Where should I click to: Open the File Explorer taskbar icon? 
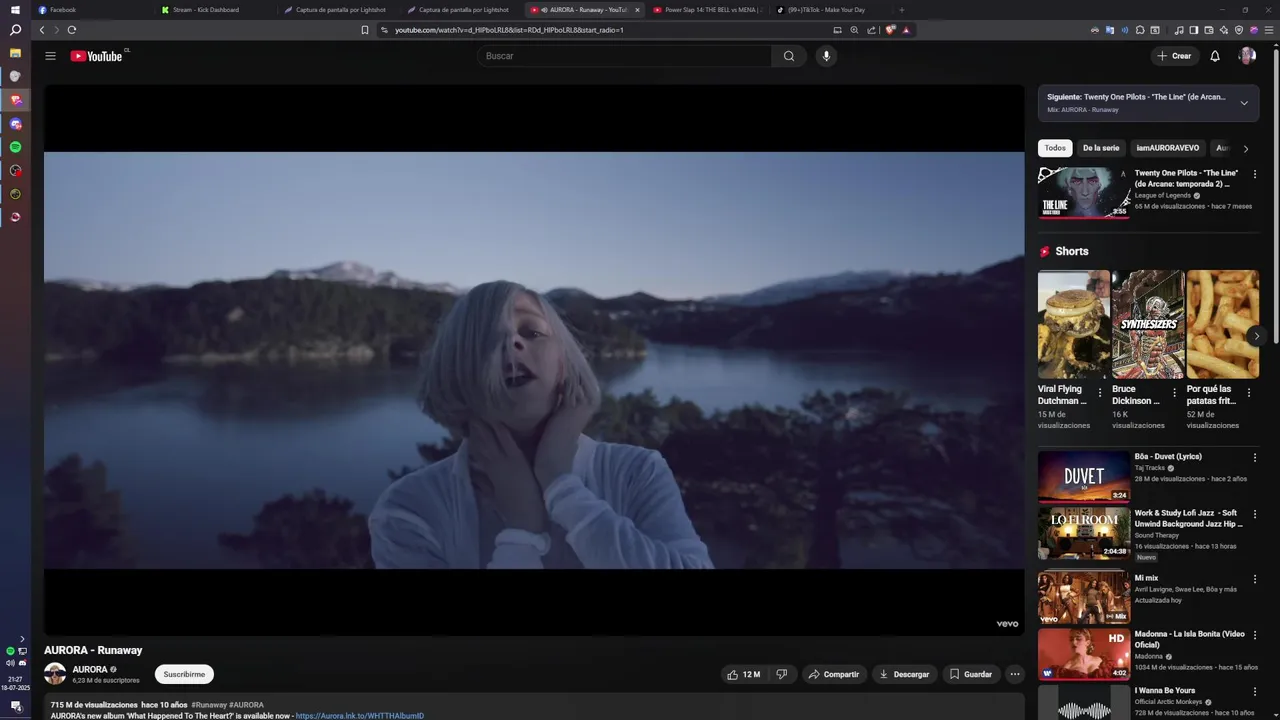pyautogui.click(x=15, y=53)
